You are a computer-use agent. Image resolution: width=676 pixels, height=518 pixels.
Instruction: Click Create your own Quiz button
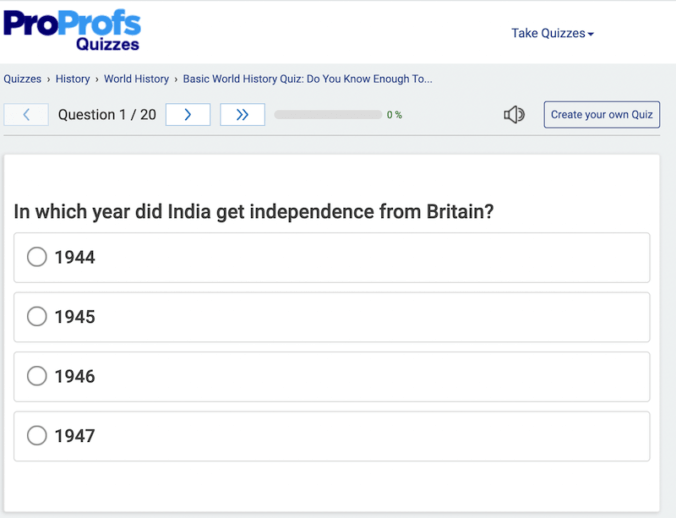602,115
